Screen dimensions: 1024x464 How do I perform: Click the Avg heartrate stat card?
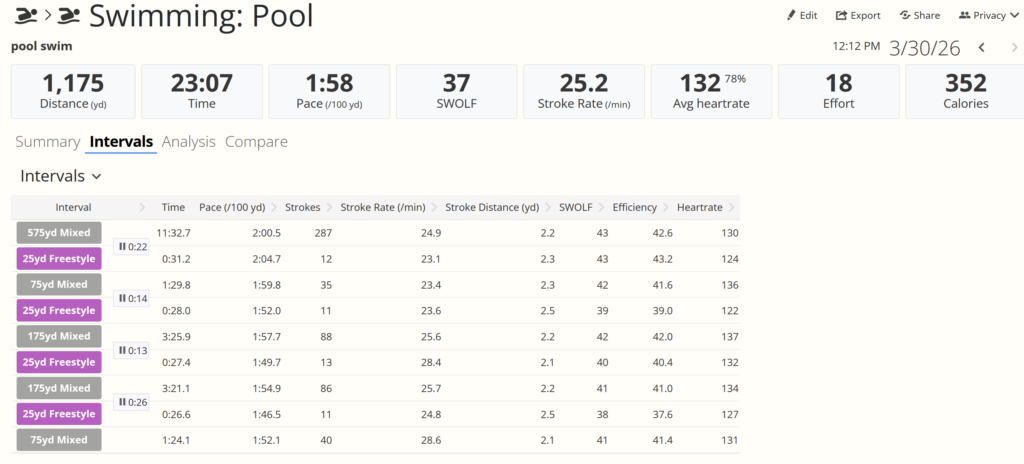point(711,92)
